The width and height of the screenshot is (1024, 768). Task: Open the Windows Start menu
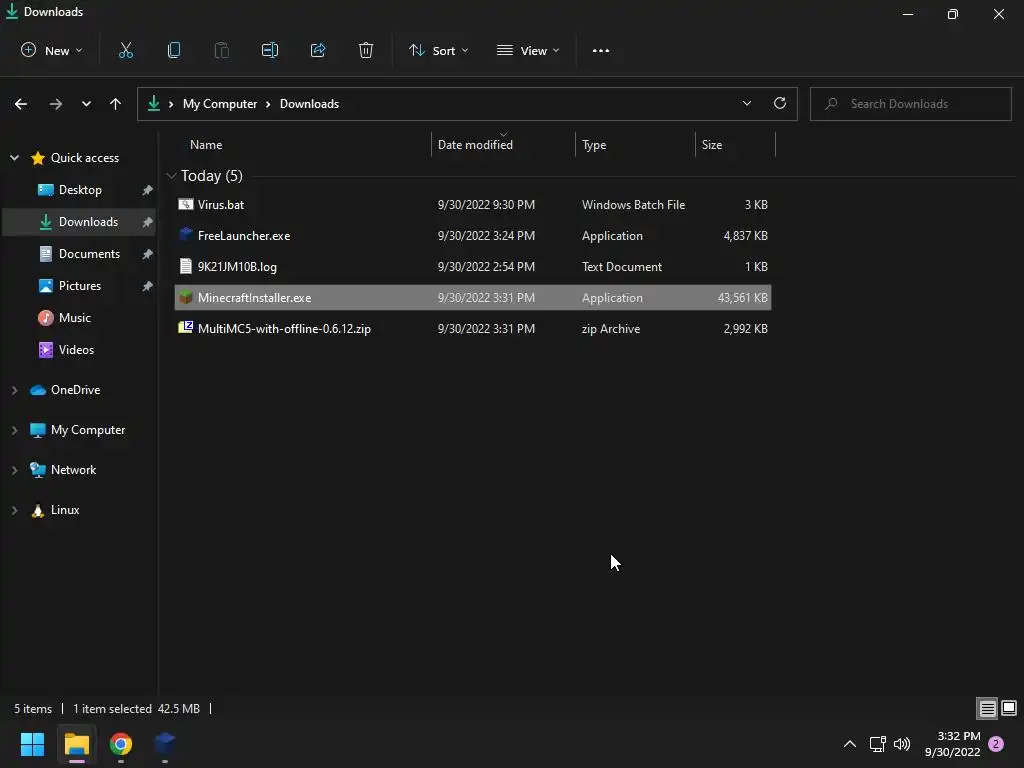[32, 744]
